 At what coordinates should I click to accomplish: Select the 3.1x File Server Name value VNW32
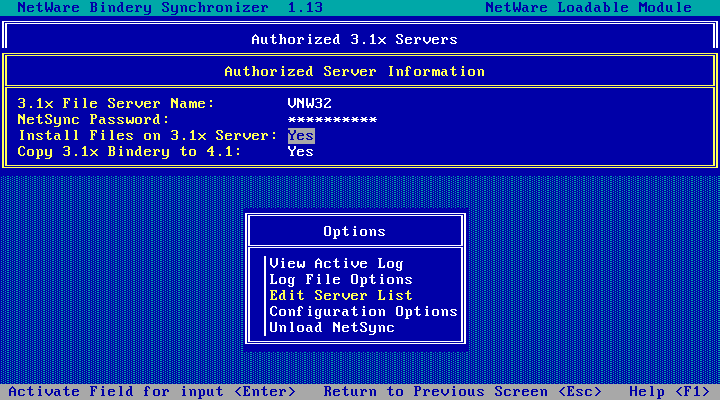click(309, 103)
